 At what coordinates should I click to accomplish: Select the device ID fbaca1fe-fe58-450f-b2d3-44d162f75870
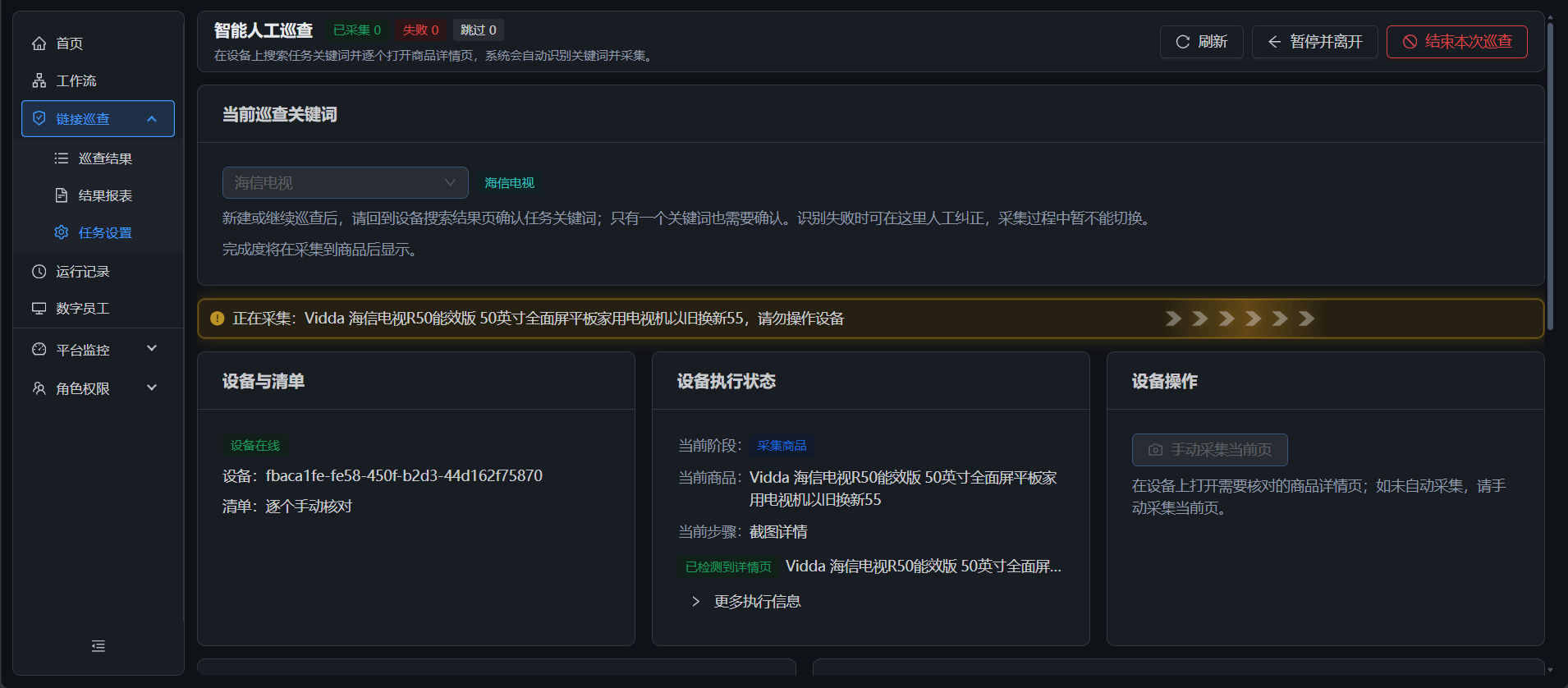pos(404,476)
